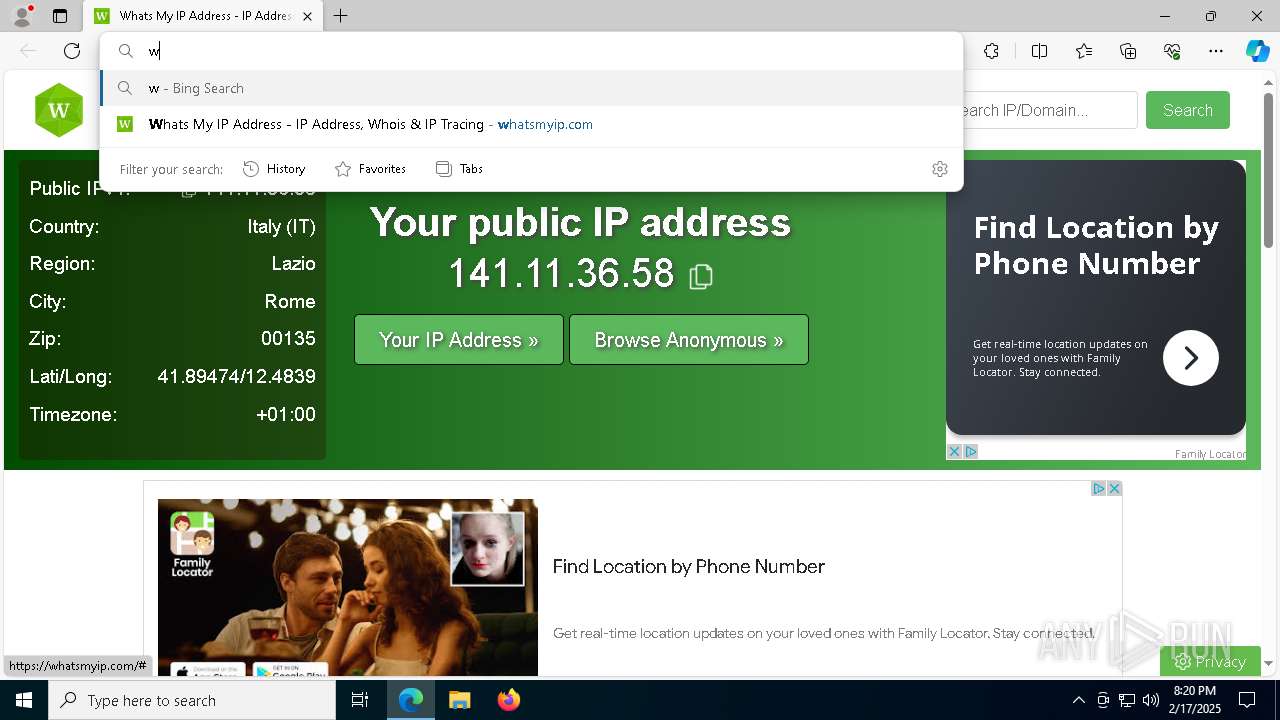Viewport: 1280px width, 720px height.
Task: Click the scrollbar down arrow
Action: tap(1268, 663)
